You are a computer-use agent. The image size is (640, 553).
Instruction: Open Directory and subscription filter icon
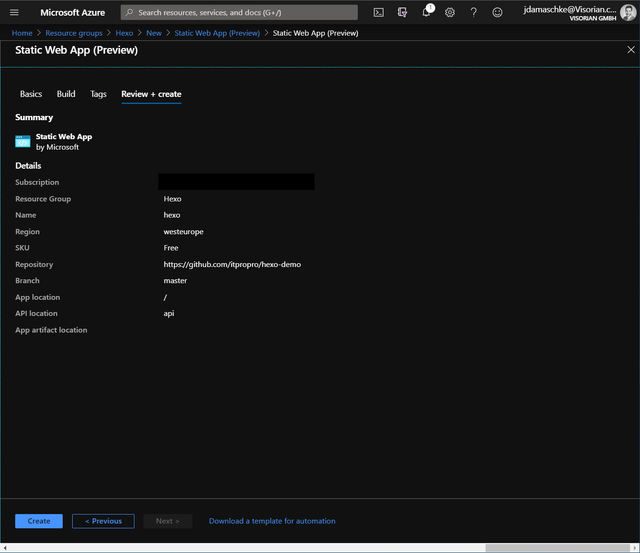point(402,13)
